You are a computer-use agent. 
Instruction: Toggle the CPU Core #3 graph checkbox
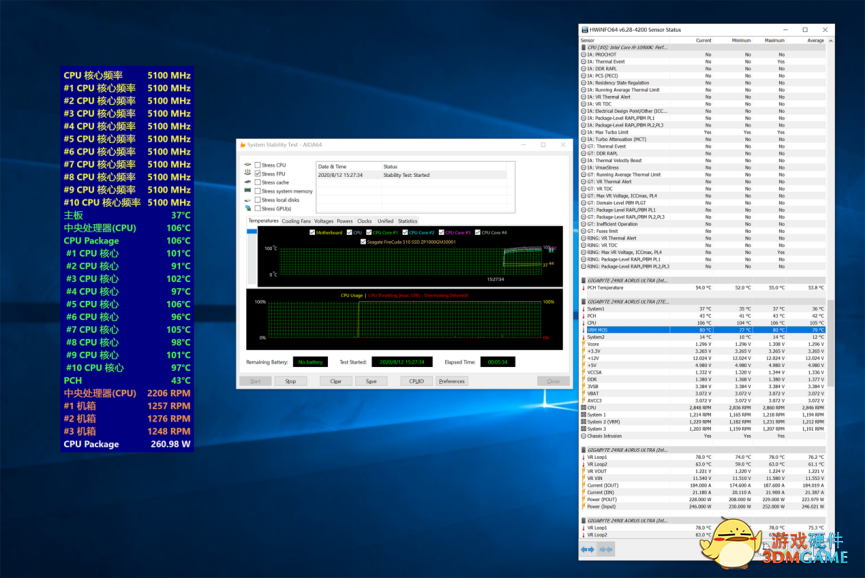(441, 233)
